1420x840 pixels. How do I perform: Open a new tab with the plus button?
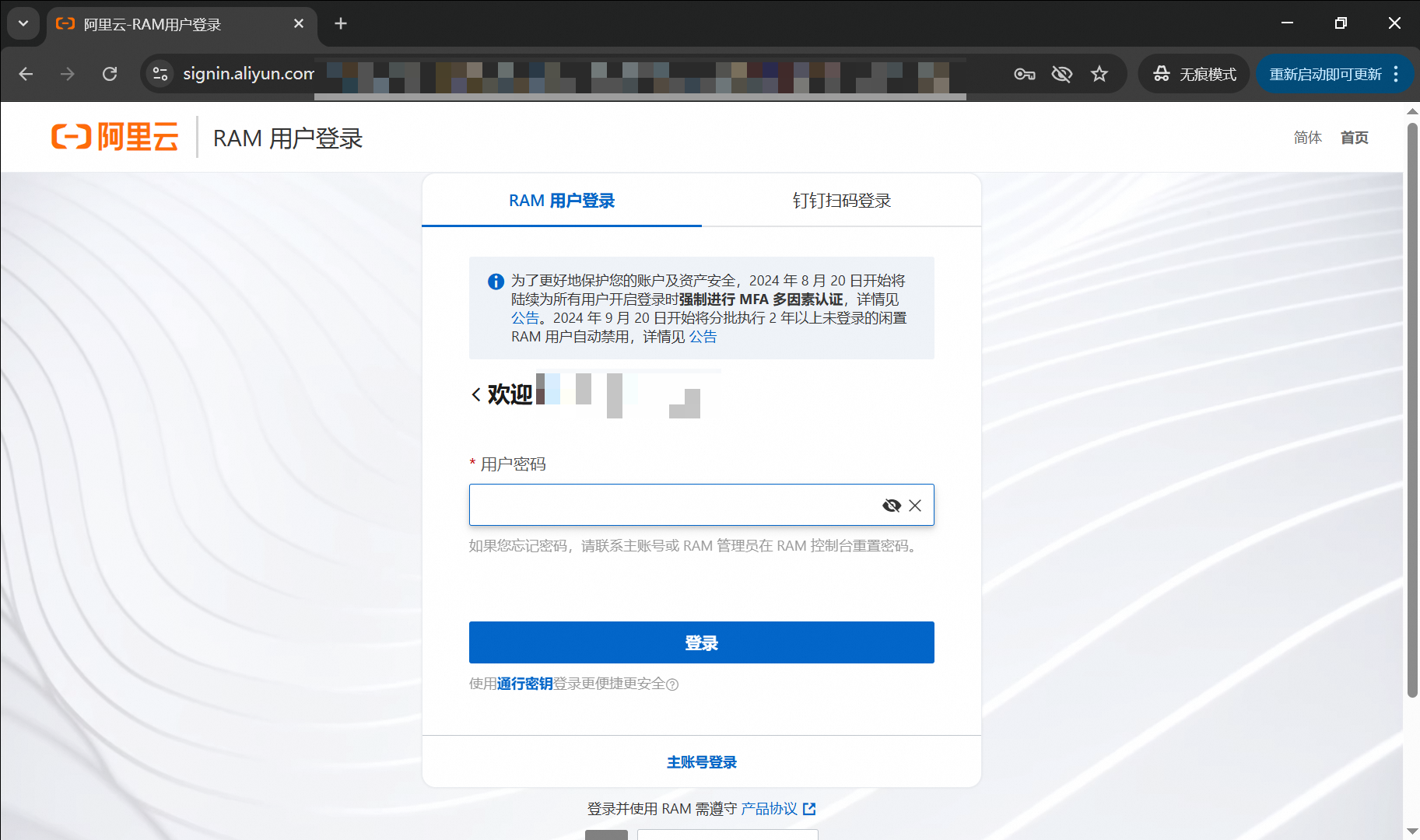point(341,23)
